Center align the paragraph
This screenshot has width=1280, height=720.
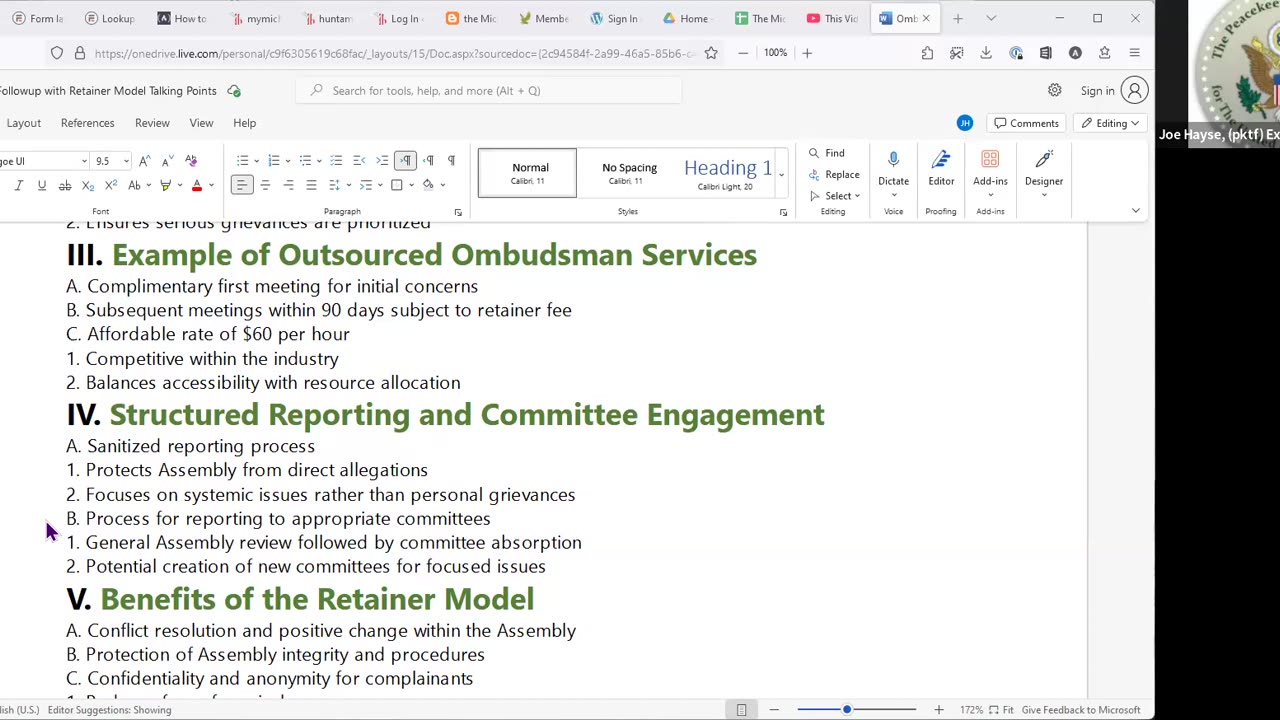[x=265, y=185]
